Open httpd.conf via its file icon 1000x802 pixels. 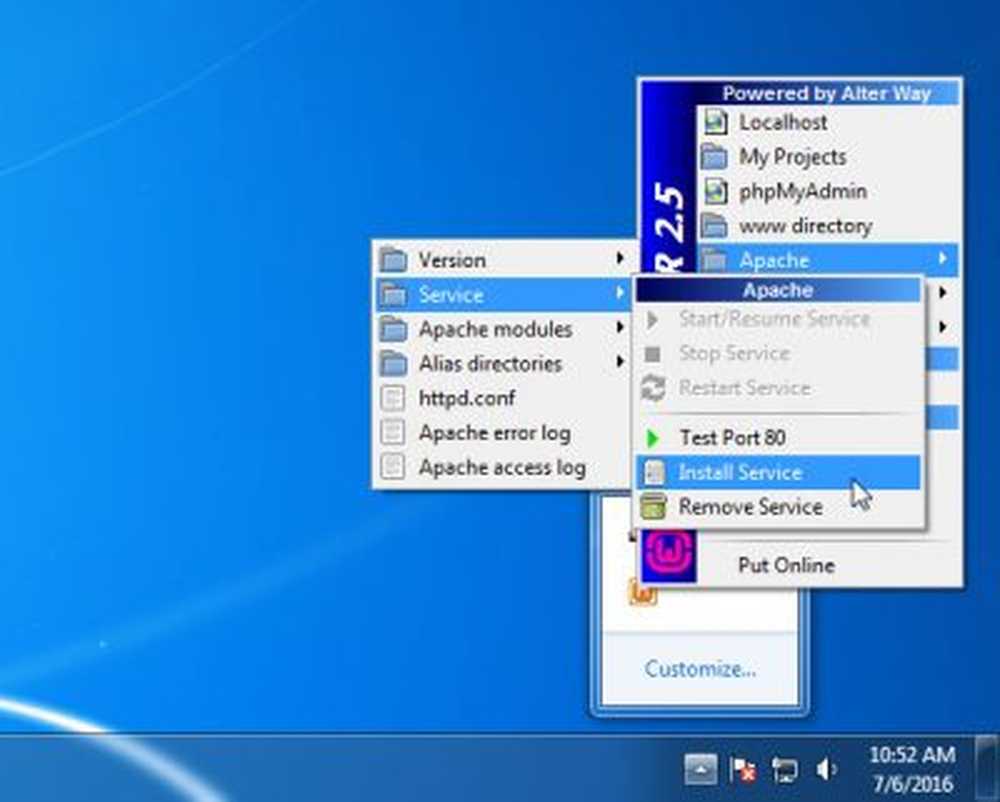(x=392, y=398)
